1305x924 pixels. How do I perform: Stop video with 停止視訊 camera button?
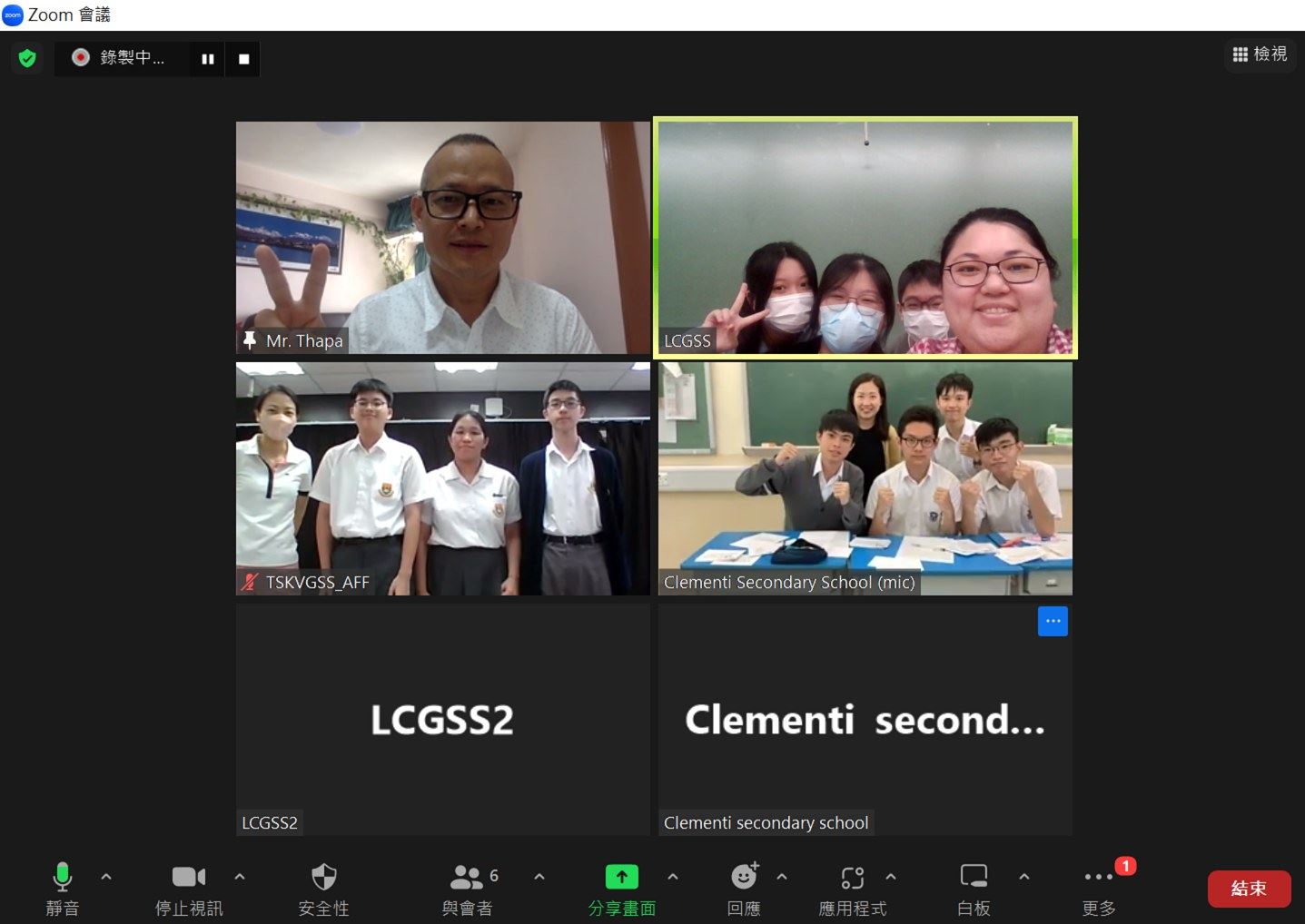189,889
